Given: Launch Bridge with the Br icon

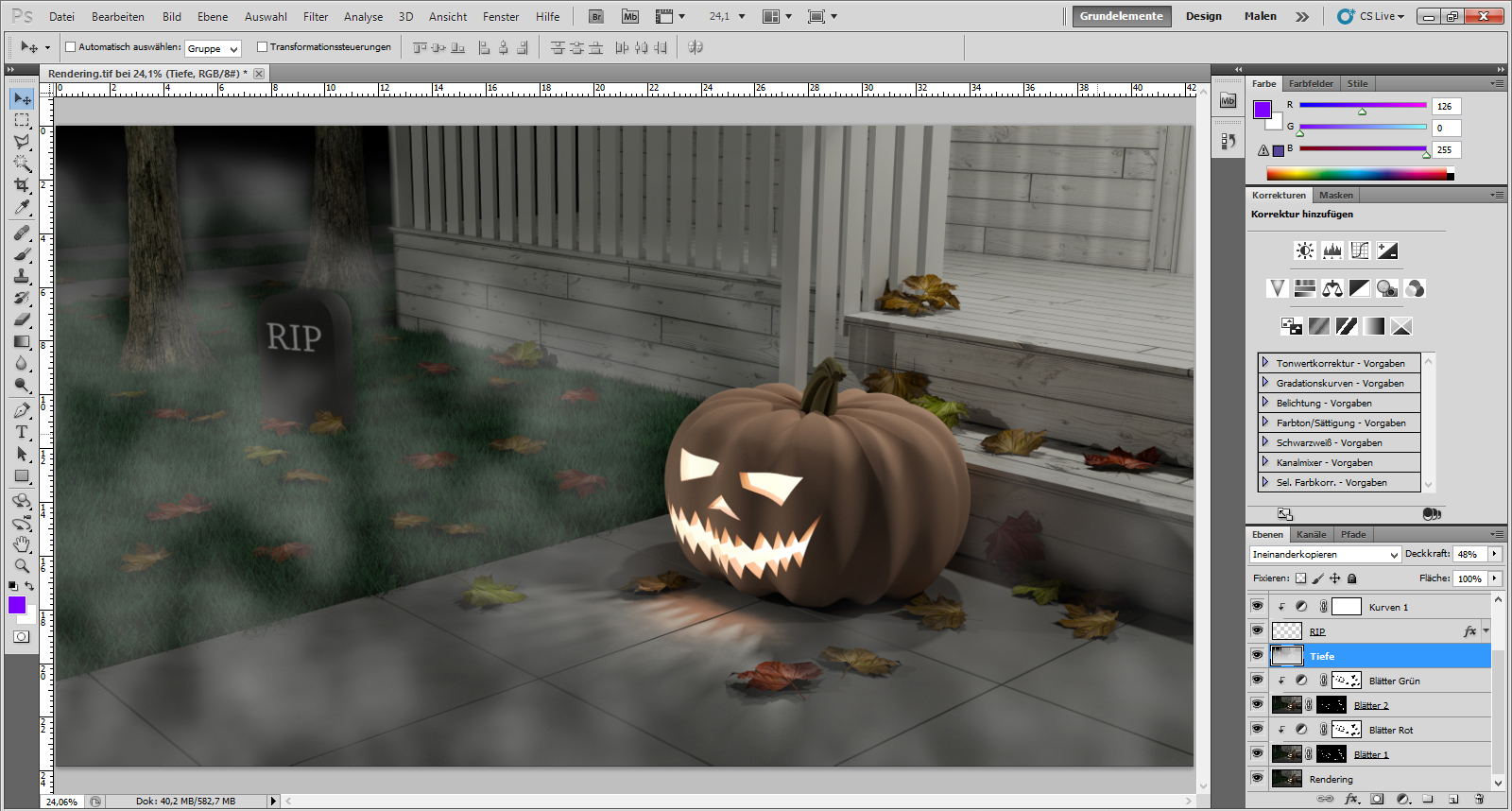Looking at the screenshot, I should click(596, 16).
